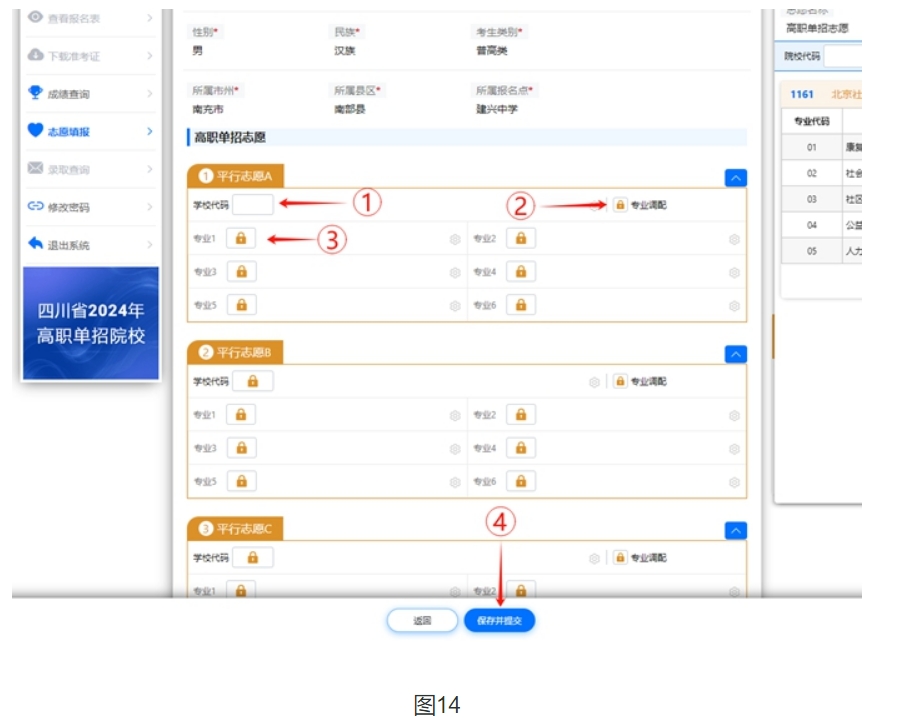Click the heart icon for 志愿填报
This screenshot has height=727, width=907.
coord(36,131)
